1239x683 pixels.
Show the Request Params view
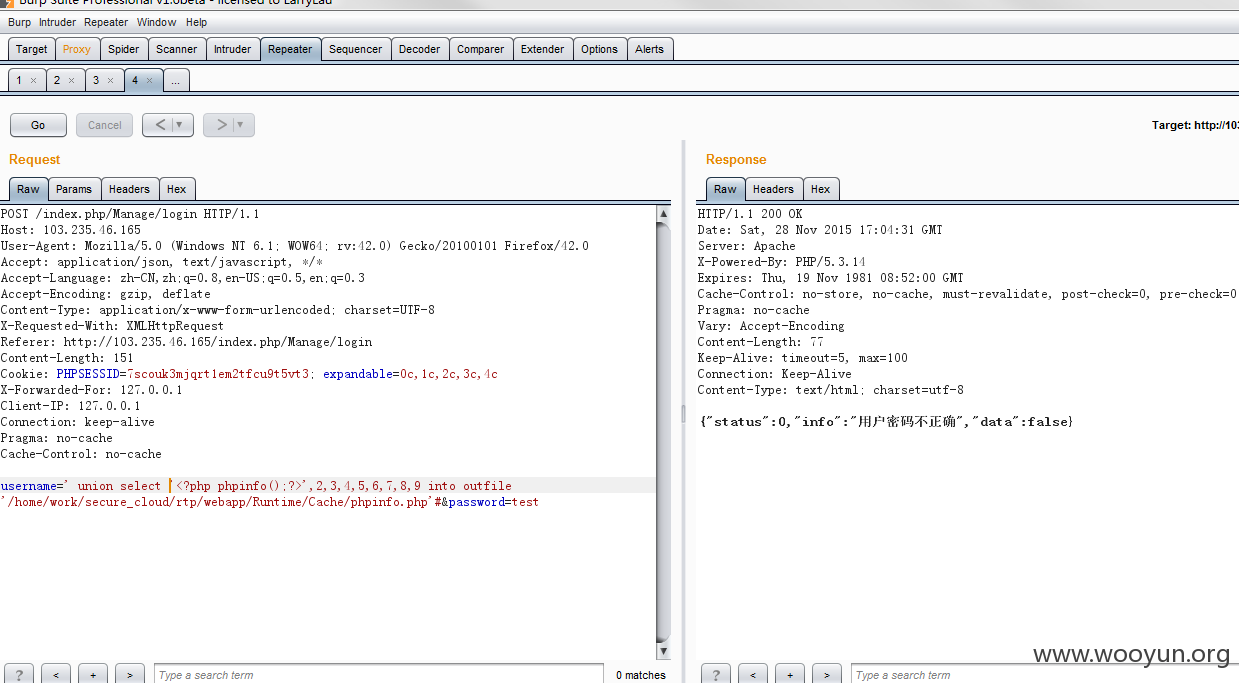(74, 189)
